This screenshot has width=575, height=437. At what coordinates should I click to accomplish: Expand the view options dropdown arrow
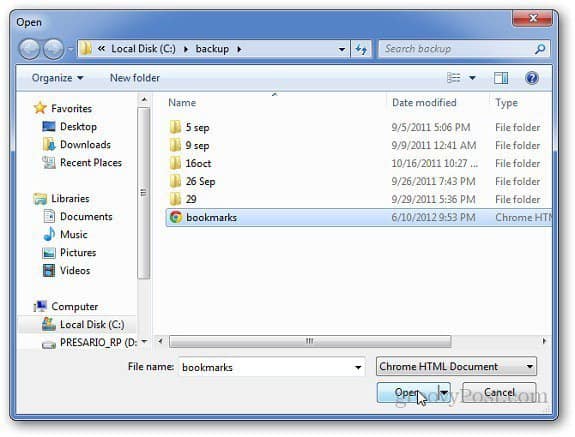pyautogui.click(x=472, y=78)
